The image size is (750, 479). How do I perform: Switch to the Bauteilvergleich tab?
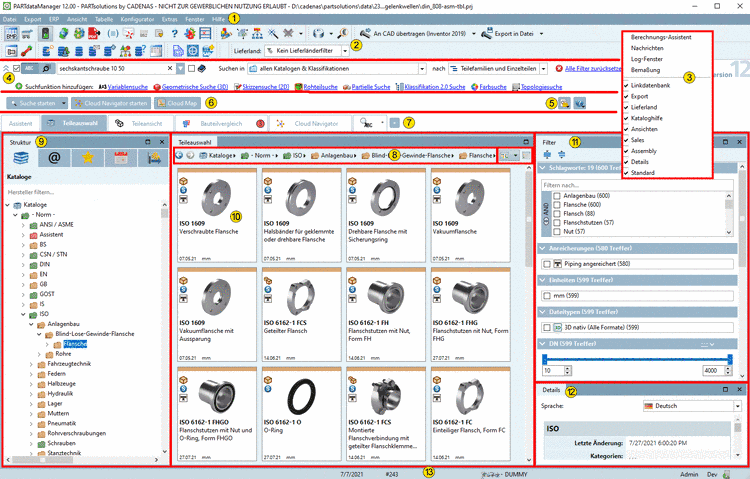(220, 123)
